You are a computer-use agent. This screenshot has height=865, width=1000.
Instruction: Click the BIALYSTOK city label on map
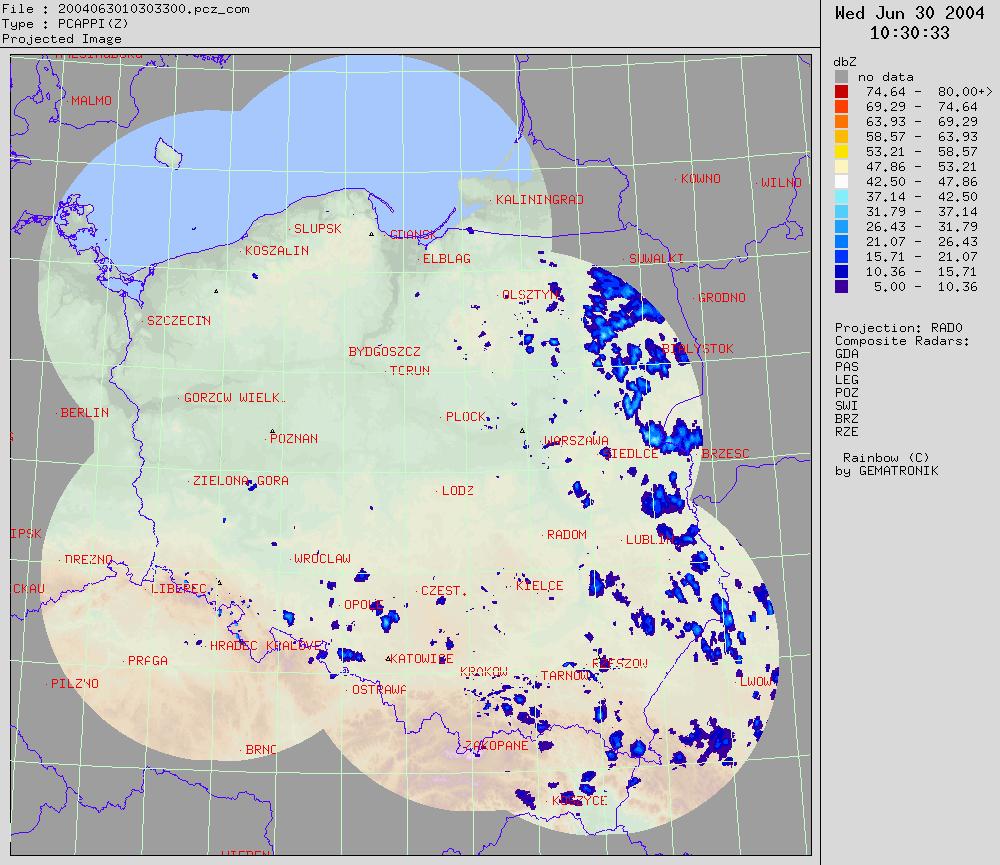(x=698, y=349)
